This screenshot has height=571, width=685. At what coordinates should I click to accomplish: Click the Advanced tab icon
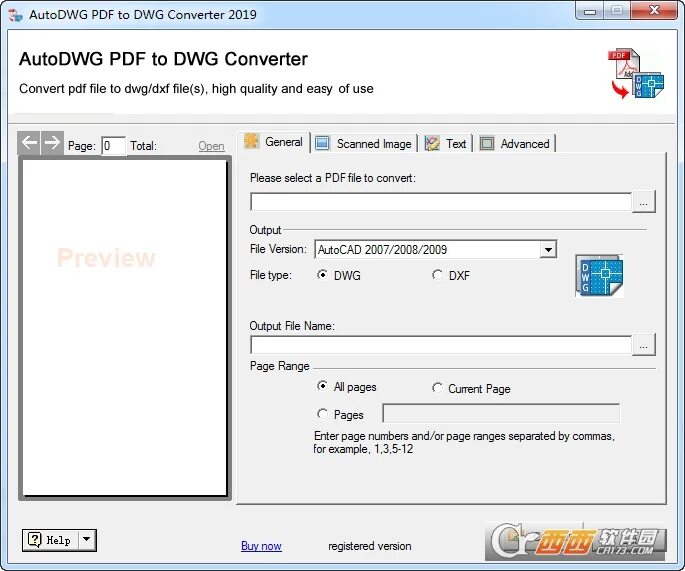click(487, 143)
